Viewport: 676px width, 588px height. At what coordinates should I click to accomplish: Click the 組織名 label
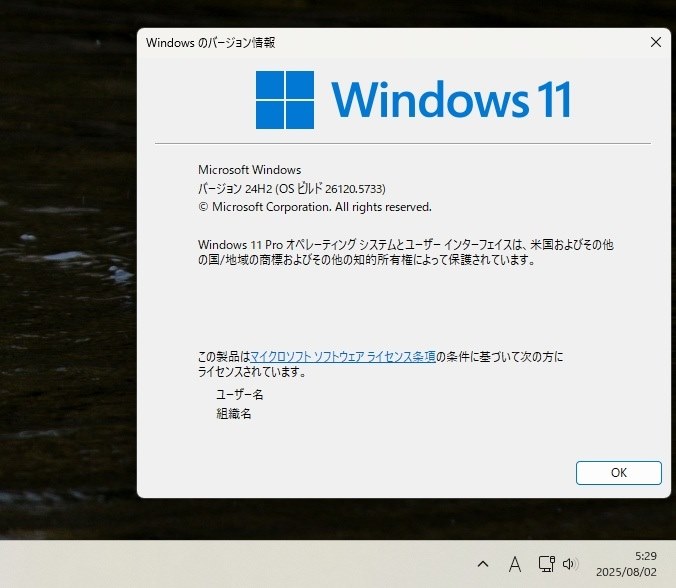click(234, 413)
